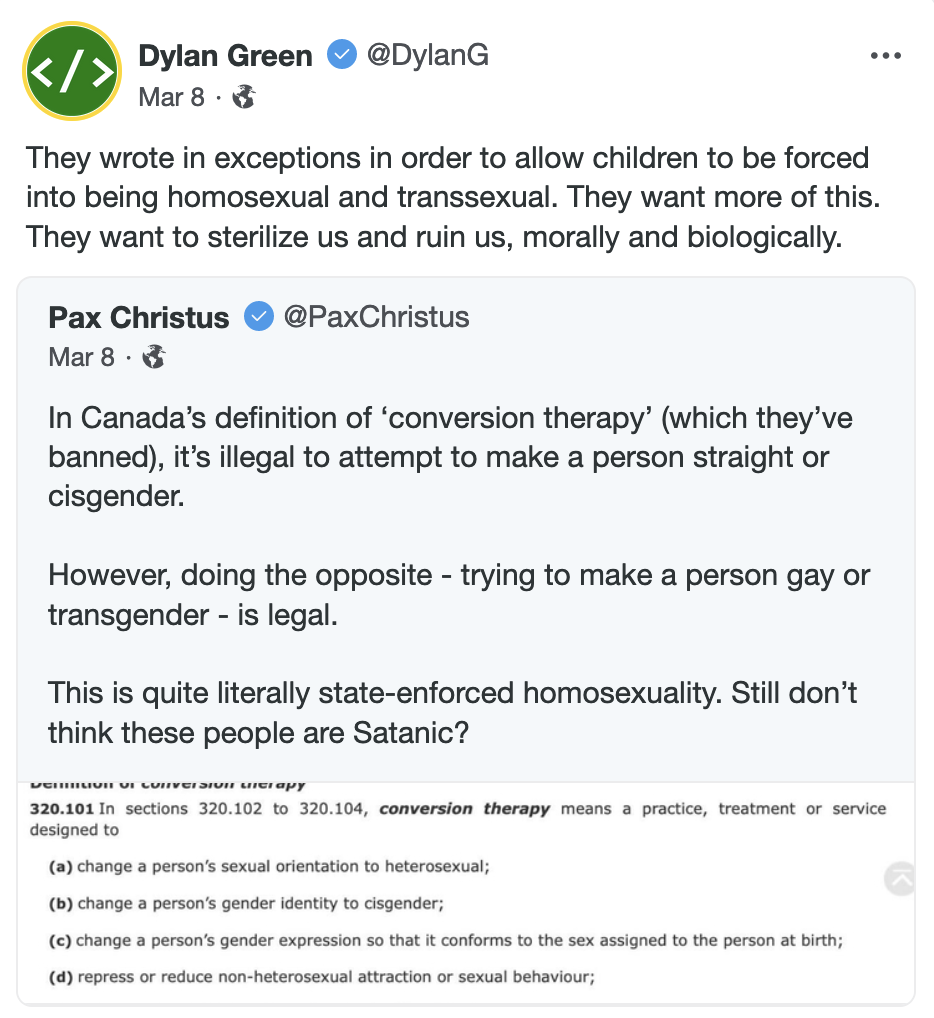Click the verified badge beside Pax Christus
Screen dimensions: 934x1018
pyautogui.click(x=259, y=318)
